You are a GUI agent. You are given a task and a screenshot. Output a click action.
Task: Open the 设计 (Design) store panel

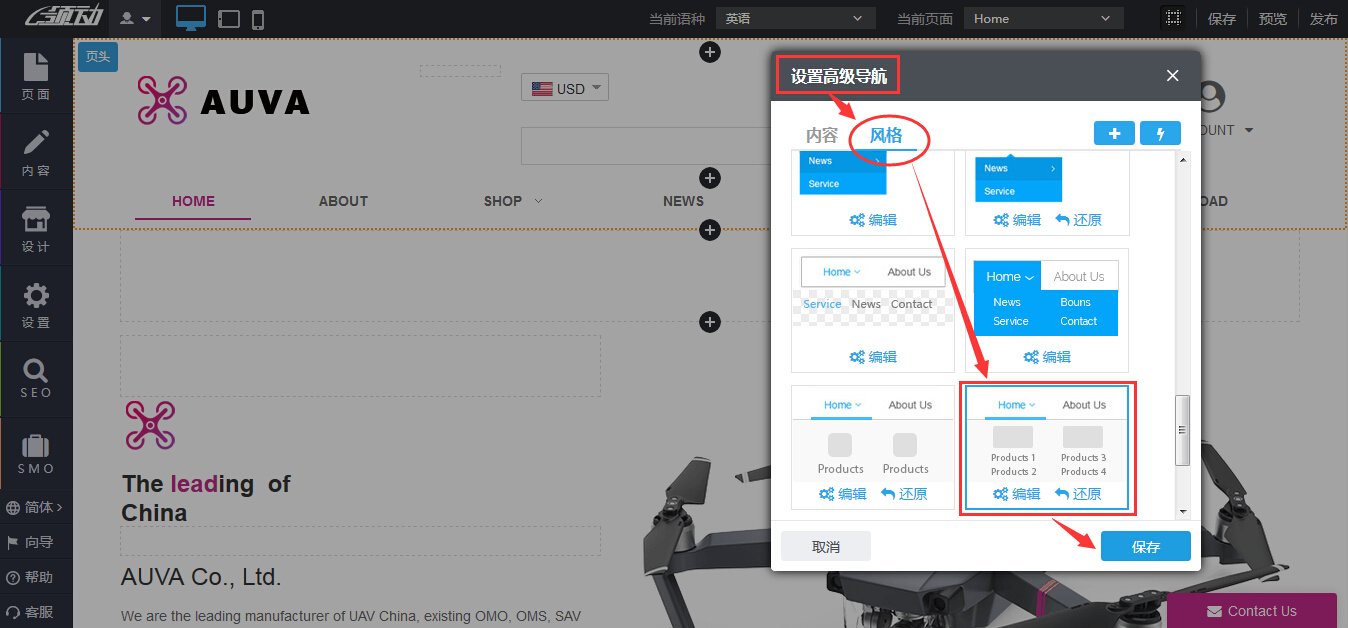(36, 229)
